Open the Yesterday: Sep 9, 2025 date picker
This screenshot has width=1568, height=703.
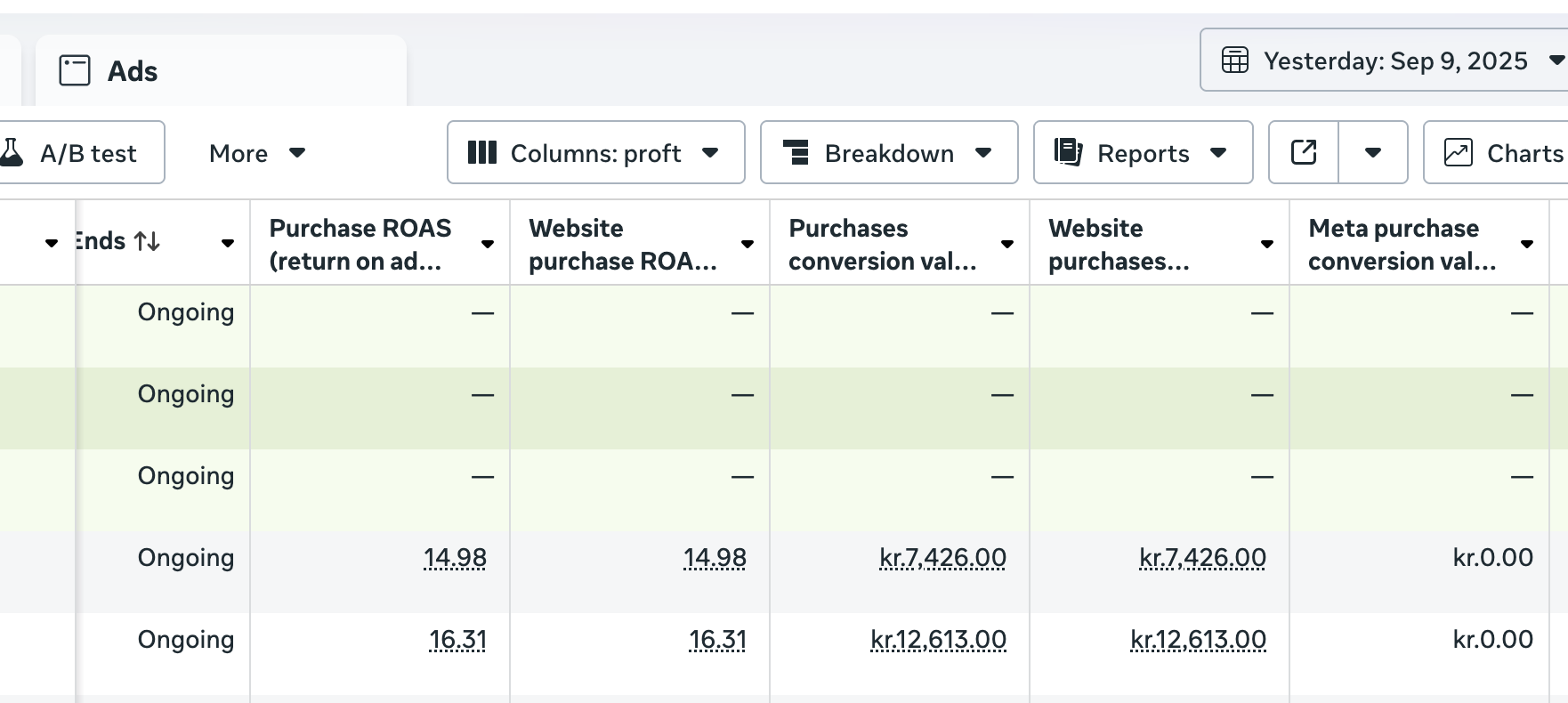(1394, 61)
